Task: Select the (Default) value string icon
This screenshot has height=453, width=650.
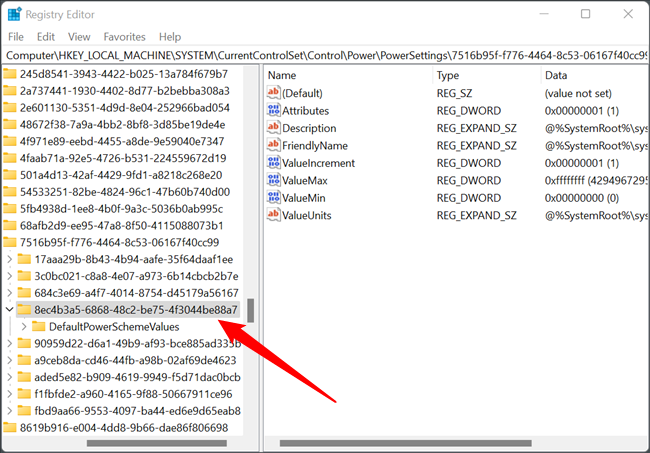Action: coord(273,92)
